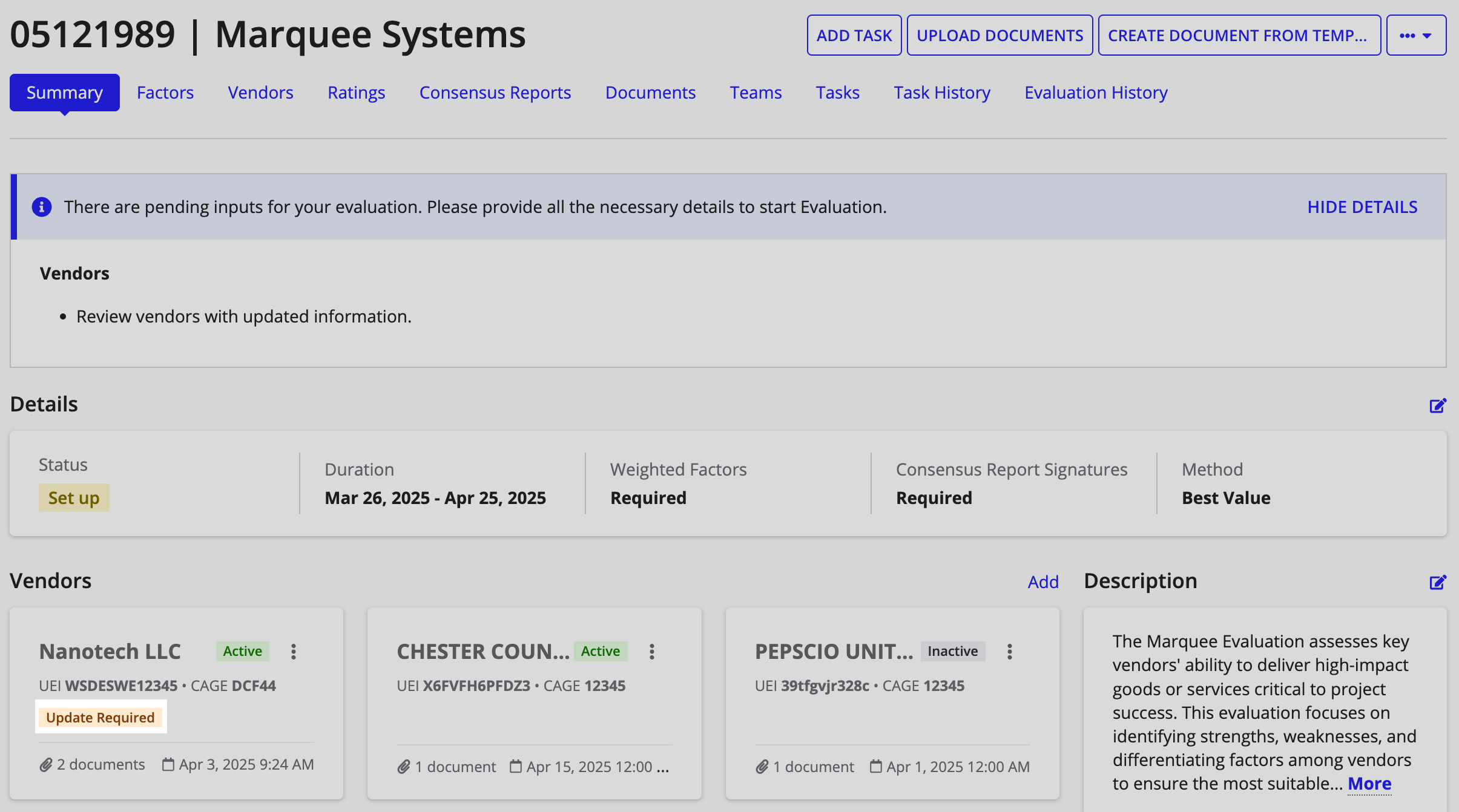Viewport: 1459px width, 812px height.
Task: Open the Tasks tab
Action: (838, 93)
